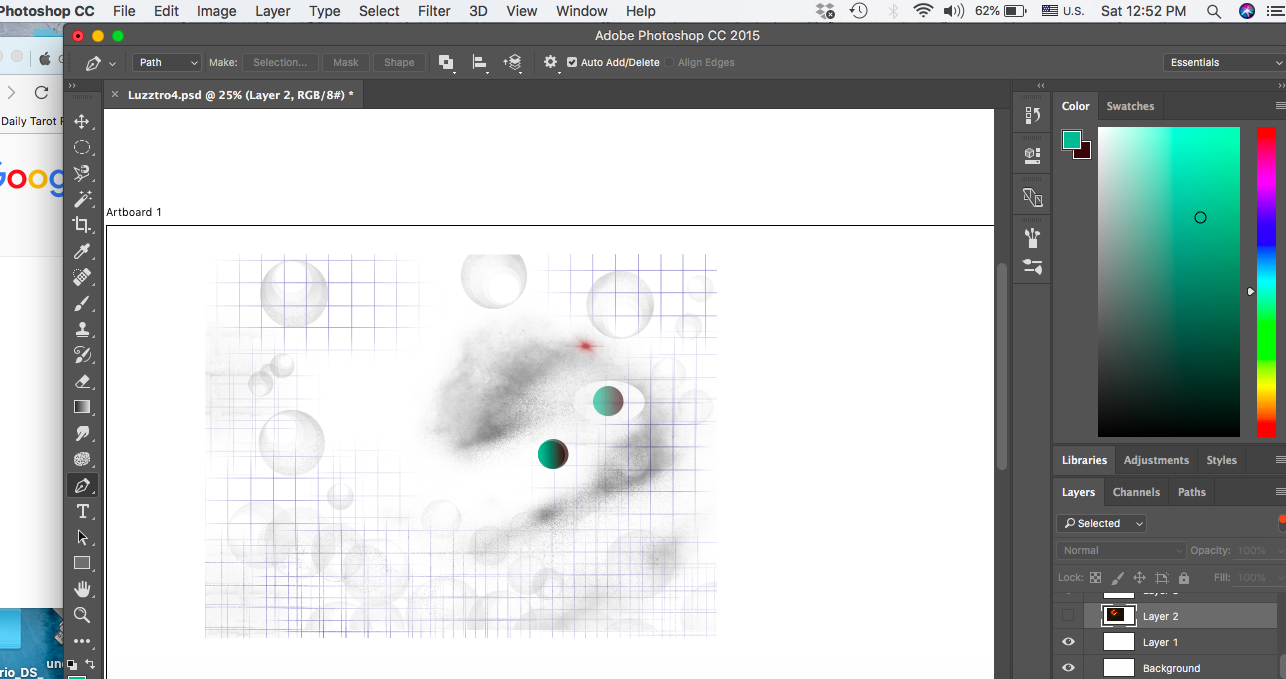Click the Selection... button

280,62
